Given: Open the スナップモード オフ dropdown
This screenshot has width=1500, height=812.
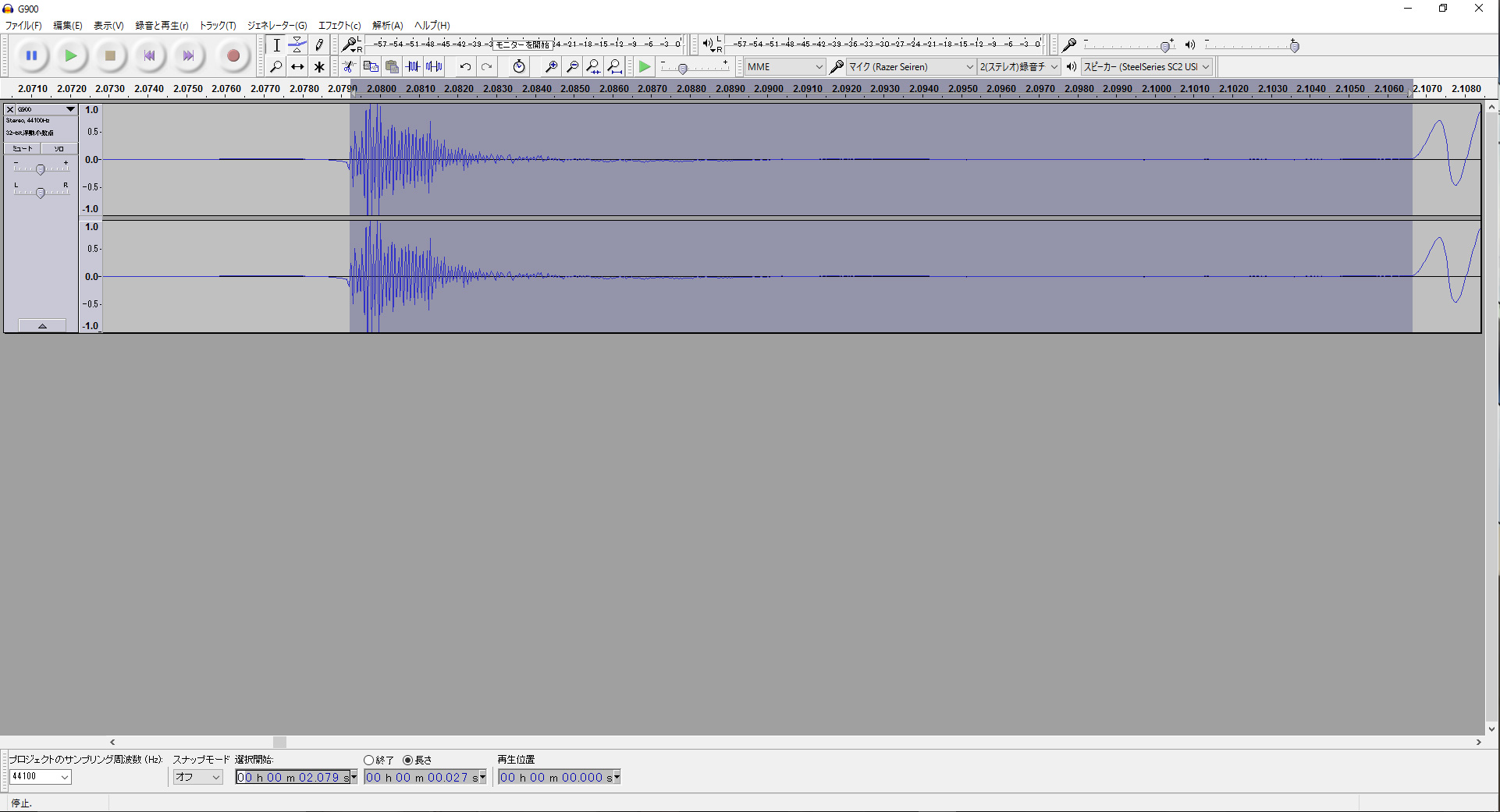Looking at the screenshot, I should tap(198, 777).
